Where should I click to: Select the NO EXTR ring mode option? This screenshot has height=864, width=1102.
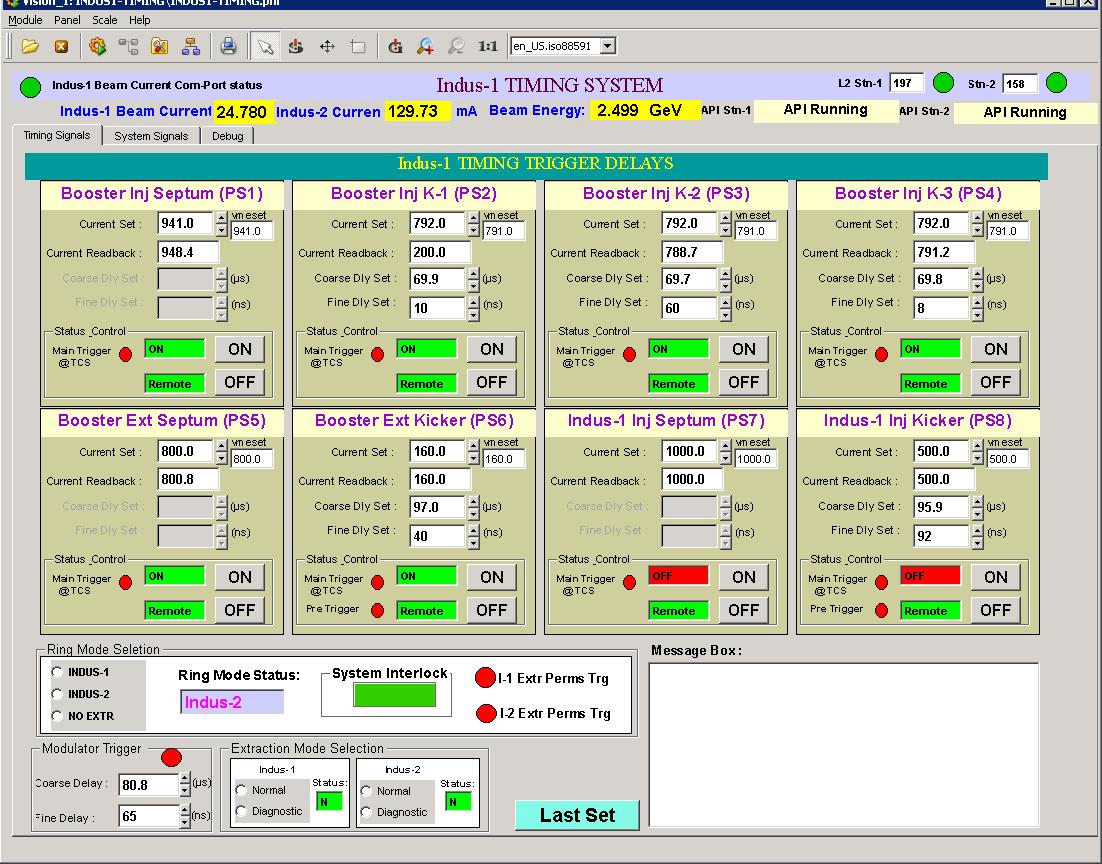pyautogui.click(x=57, y=716)
